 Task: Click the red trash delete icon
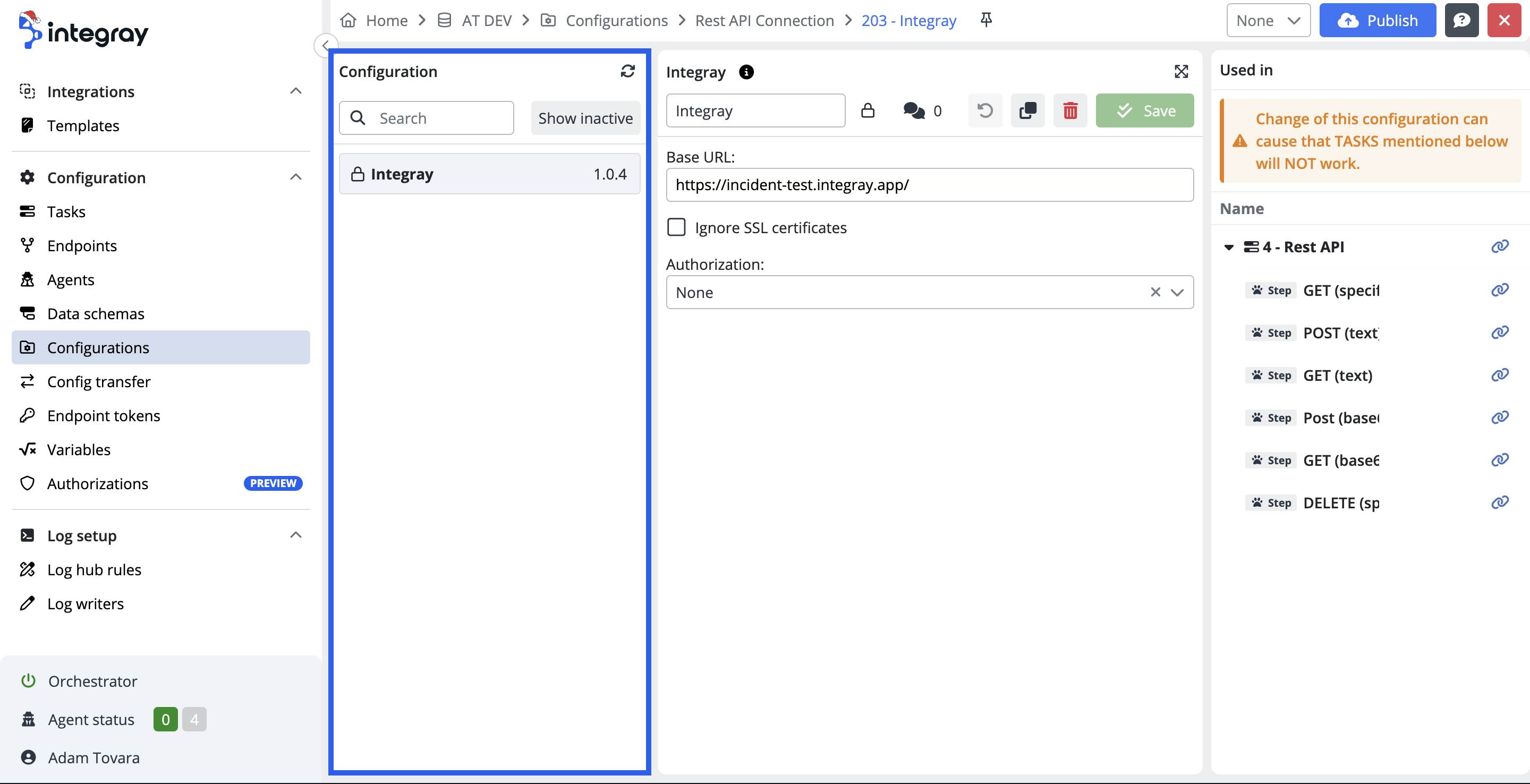pyautogui.click(x=1070, y=110)
